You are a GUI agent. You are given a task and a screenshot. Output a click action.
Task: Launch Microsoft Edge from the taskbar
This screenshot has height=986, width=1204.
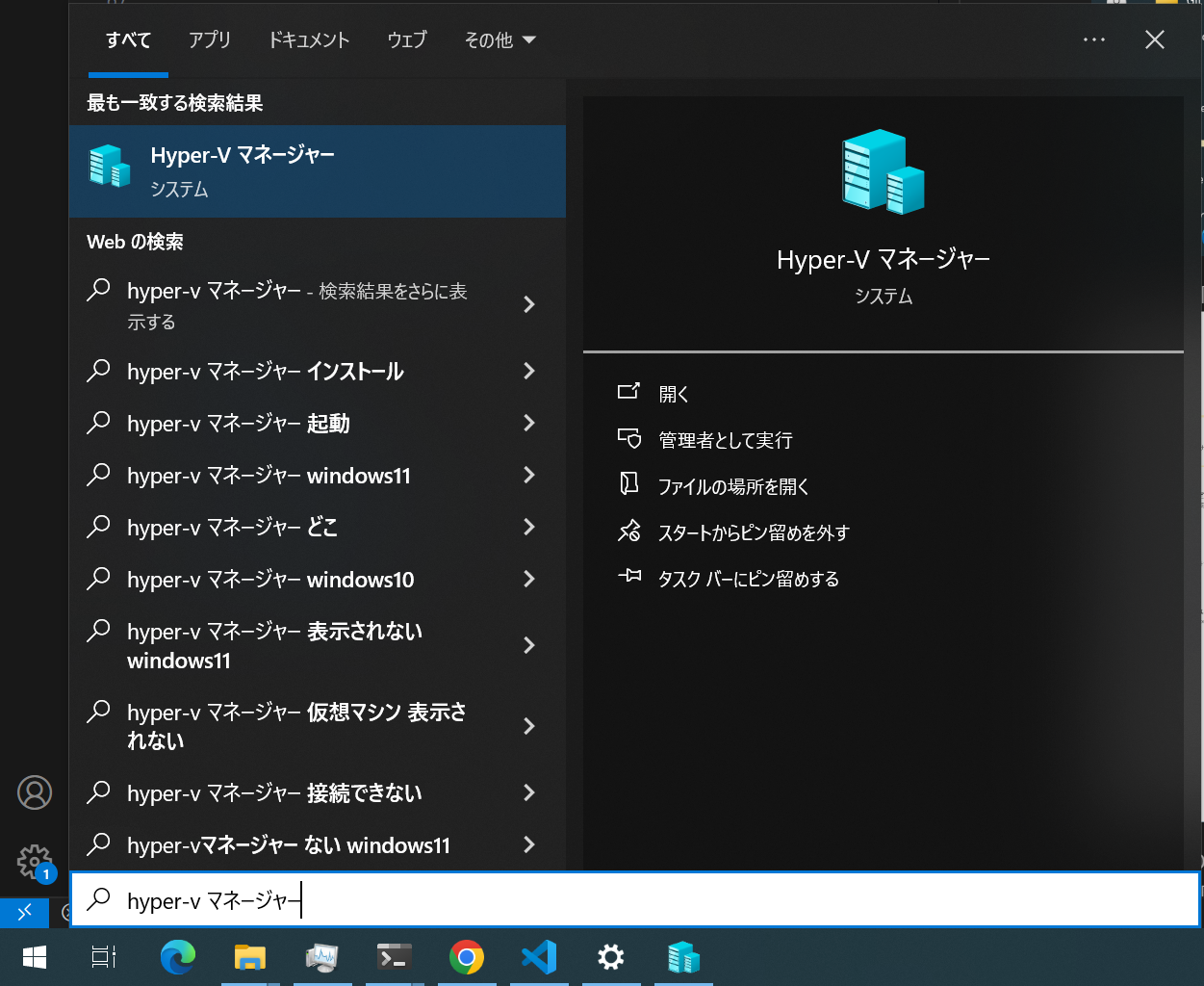pyautogui.click(x=178, y=957)
